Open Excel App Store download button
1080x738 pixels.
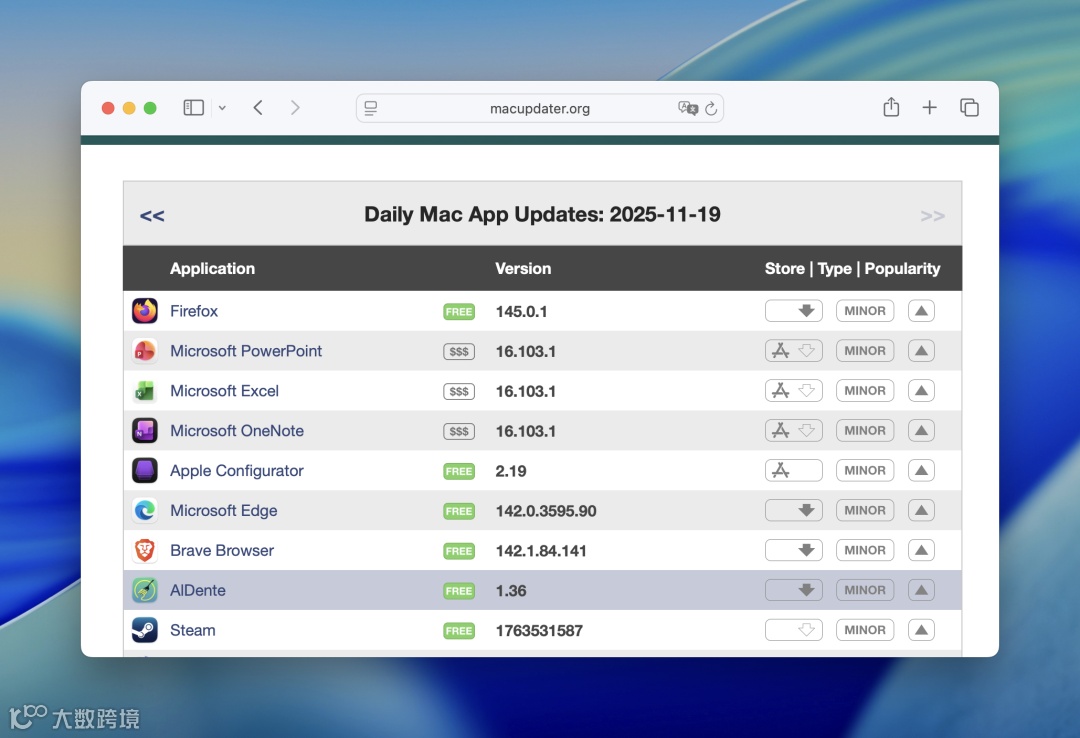point(793,391)
